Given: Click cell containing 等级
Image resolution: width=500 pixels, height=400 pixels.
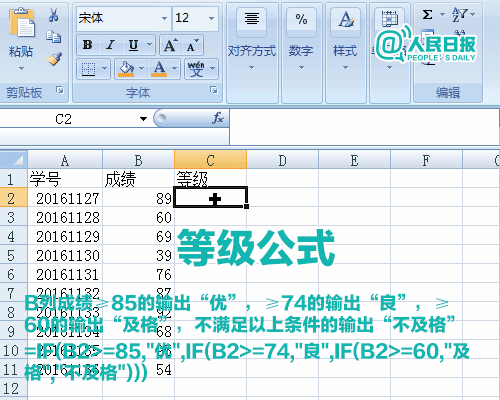Looking at the screenshot, I should point(210,179).
